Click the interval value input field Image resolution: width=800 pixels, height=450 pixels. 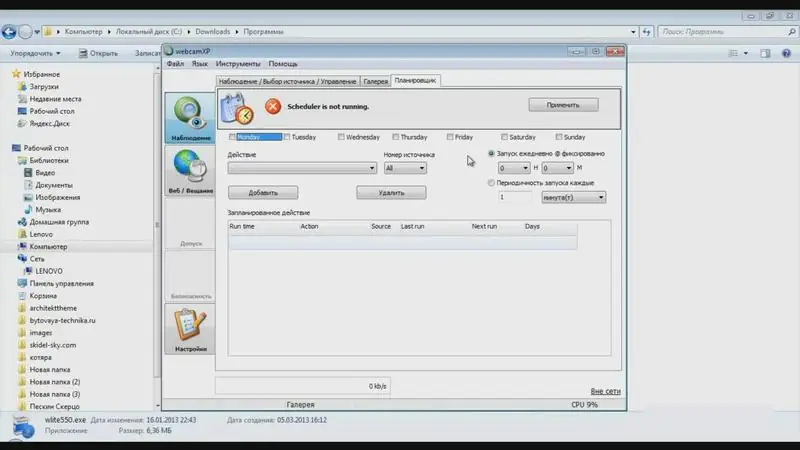[x=515, y=197]
